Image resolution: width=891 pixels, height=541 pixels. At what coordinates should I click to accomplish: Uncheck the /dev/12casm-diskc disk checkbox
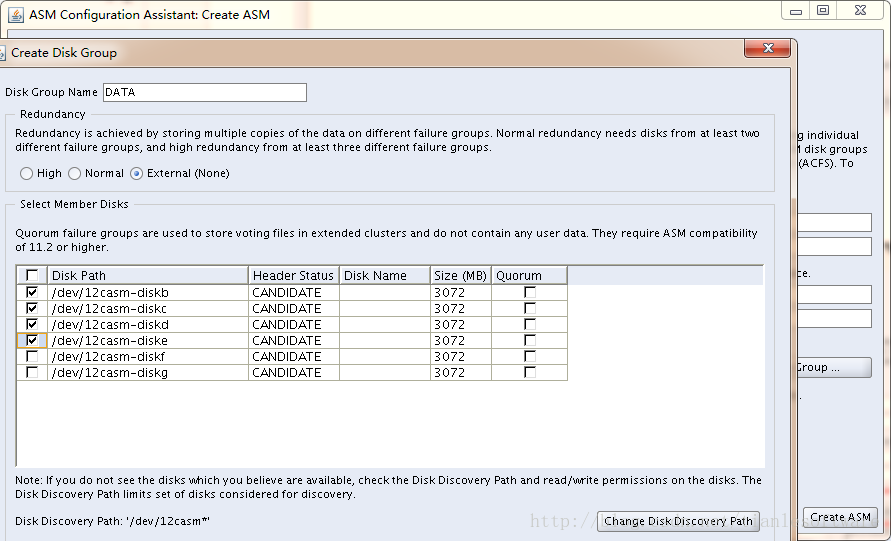click(x=32, y=309)
